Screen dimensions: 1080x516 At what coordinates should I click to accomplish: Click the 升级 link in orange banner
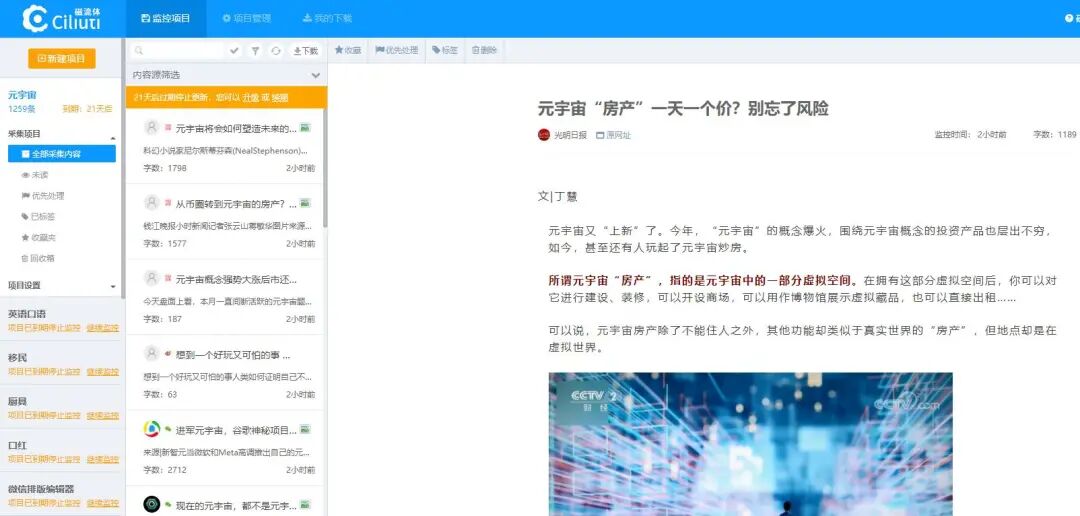pyautogui.click(x=251, y=98)
